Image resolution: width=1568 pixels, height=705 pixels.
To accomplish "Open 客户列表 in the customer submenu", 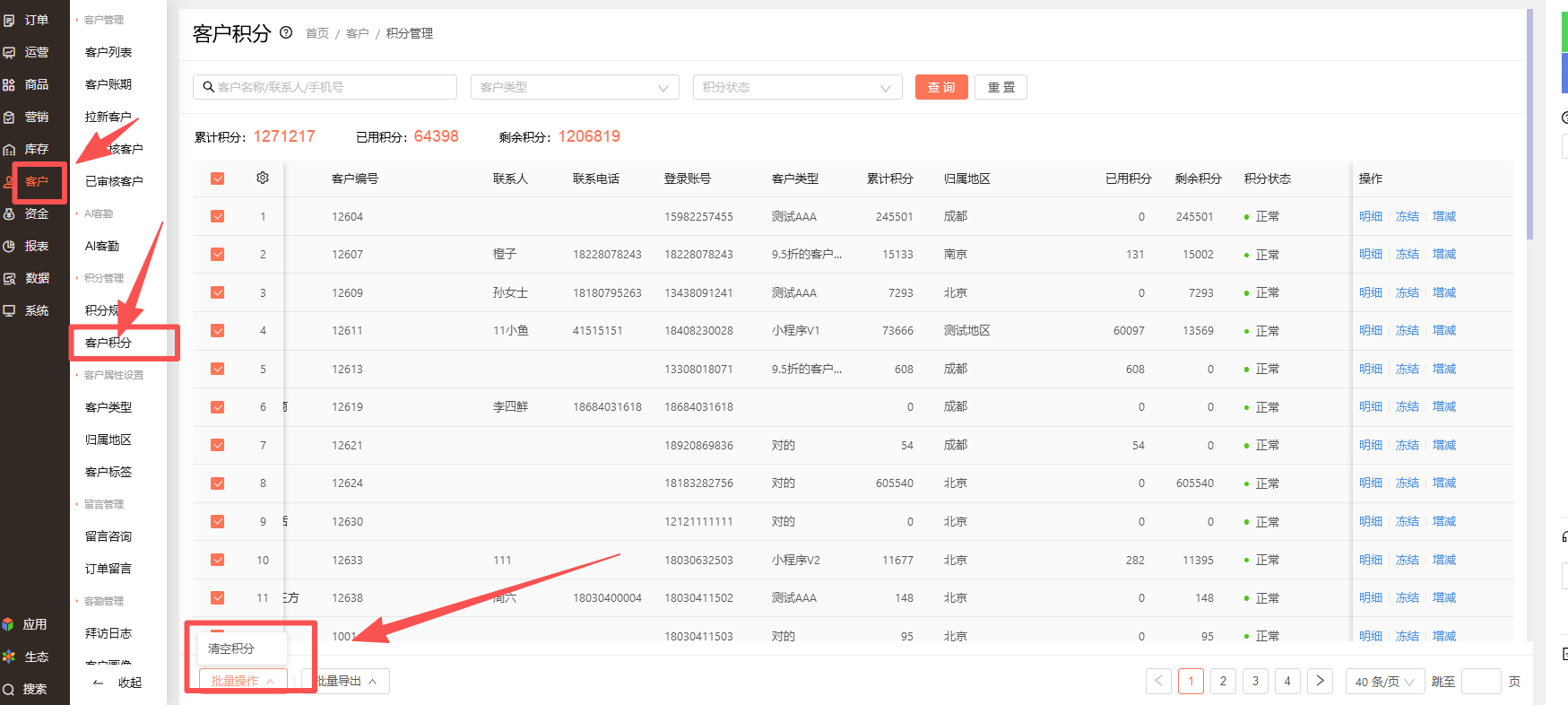I will (x=108, y=52).
